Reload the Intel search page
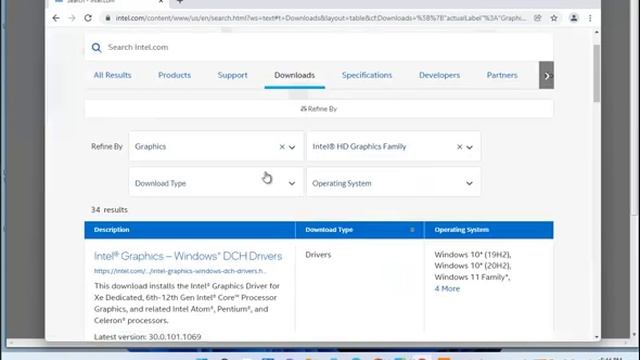The width and height of the screenshot is (640, 360). (88, 18)
